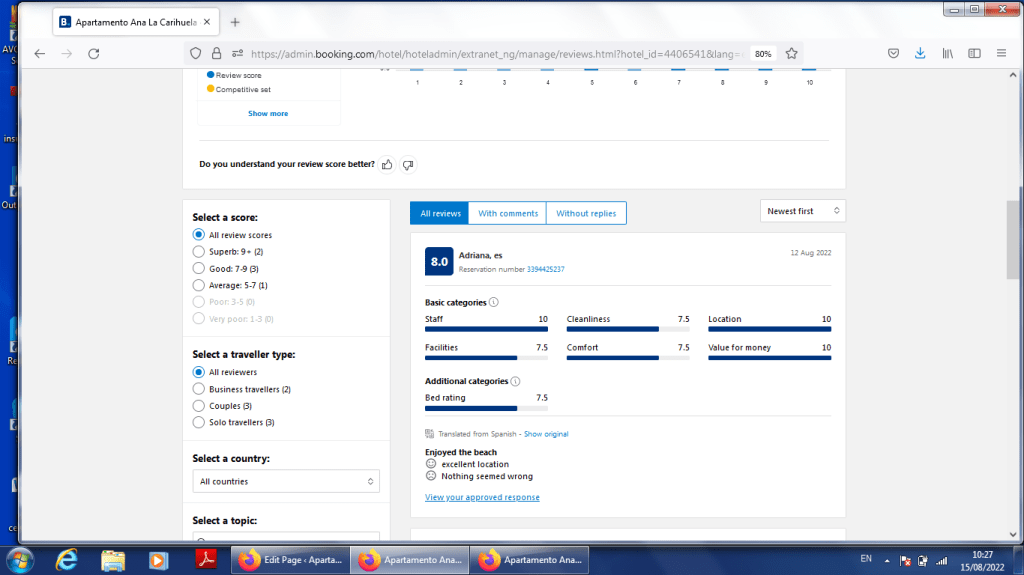Bookmark this page with the star icon
The height and width of the screenshot is (575, 1024).
791,54
